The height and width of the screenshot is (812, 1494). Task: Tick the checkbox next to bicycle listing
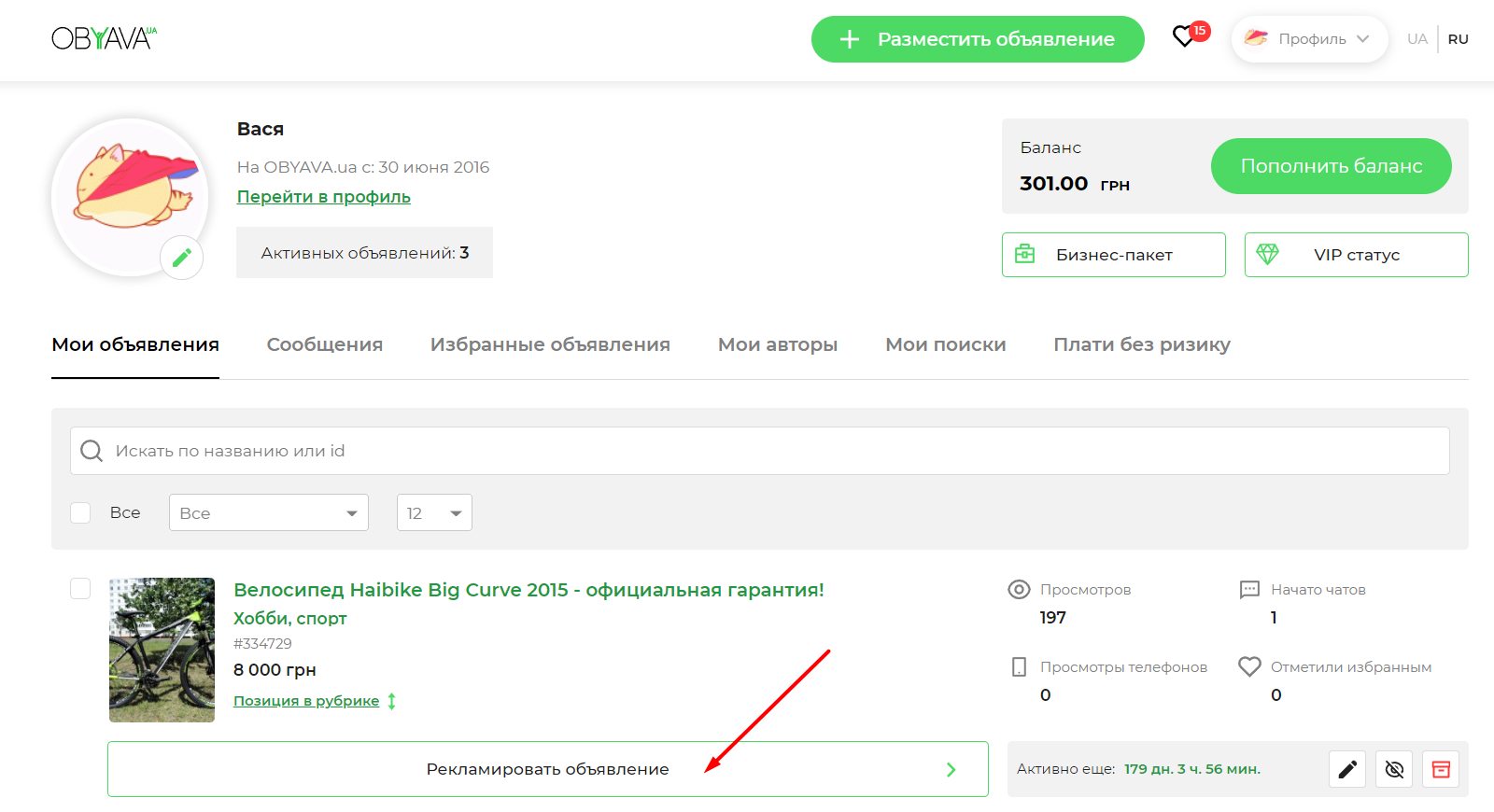point(81,588)
